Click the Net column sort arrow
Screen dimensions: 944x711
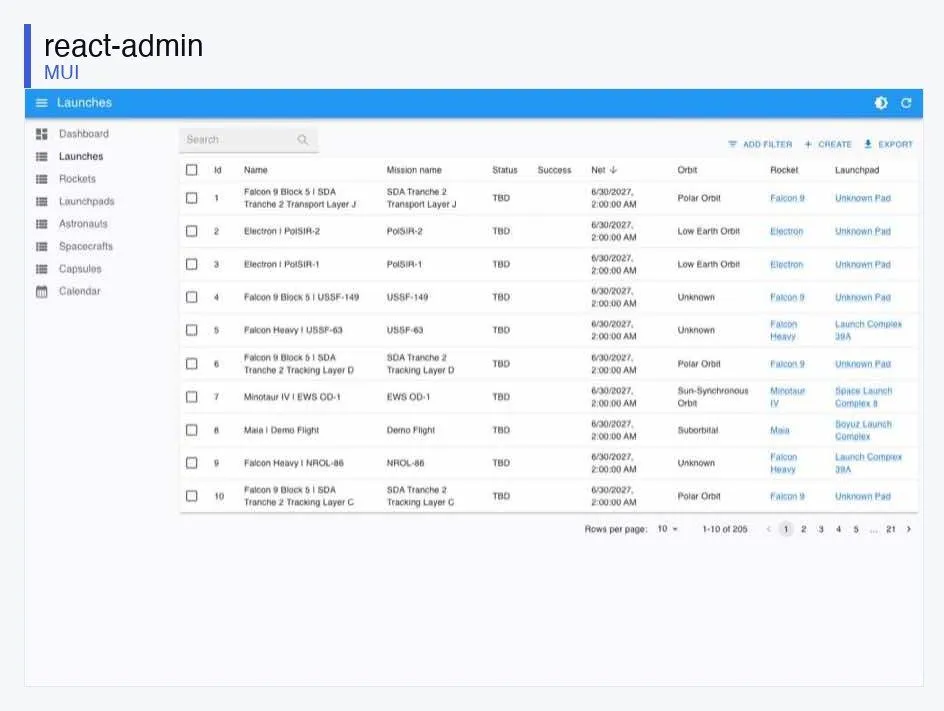(613, 170)
